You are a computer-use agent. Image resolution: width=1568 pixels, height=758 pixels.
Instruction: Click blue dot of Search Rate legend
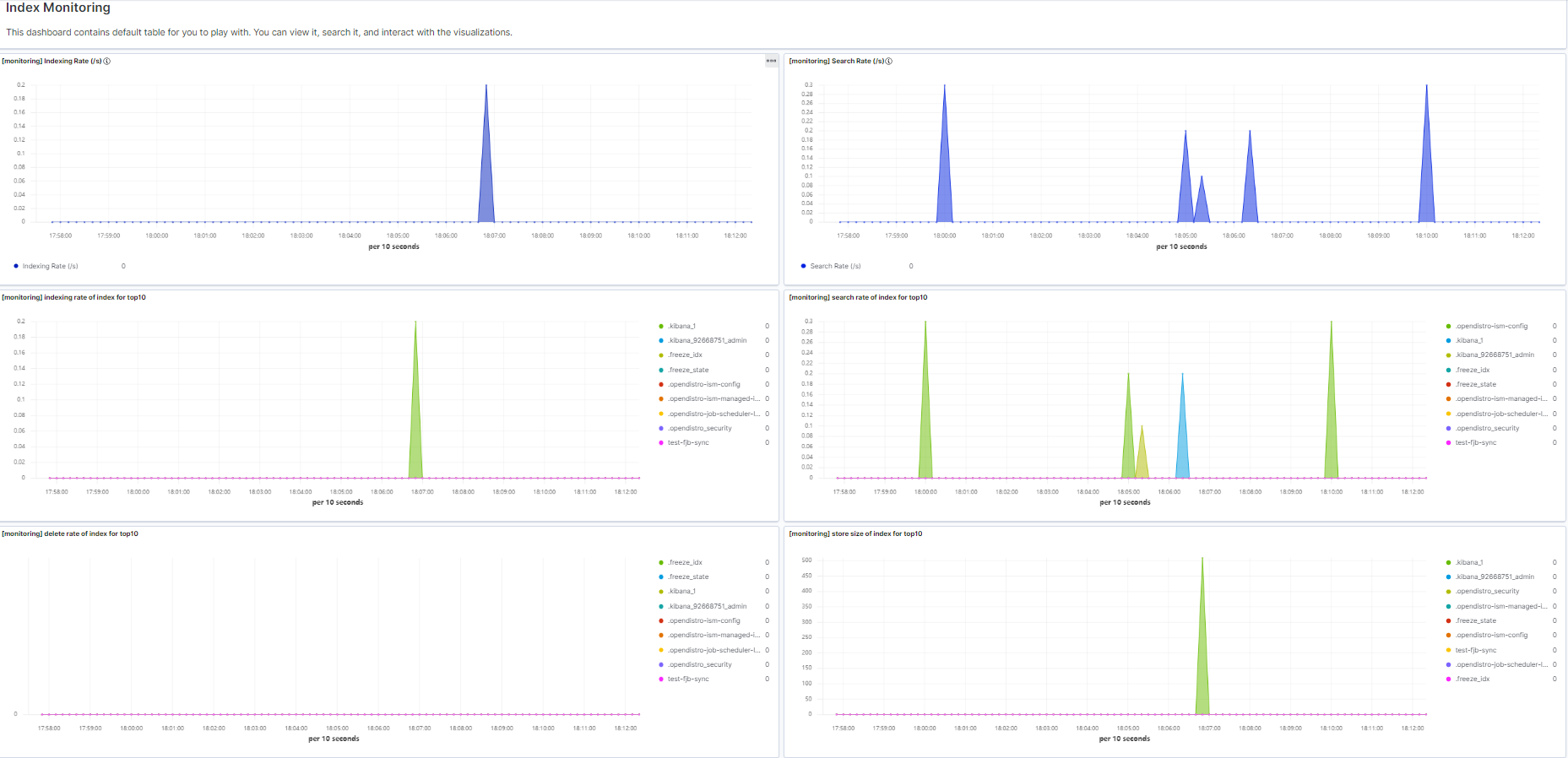tap(803, 266)
